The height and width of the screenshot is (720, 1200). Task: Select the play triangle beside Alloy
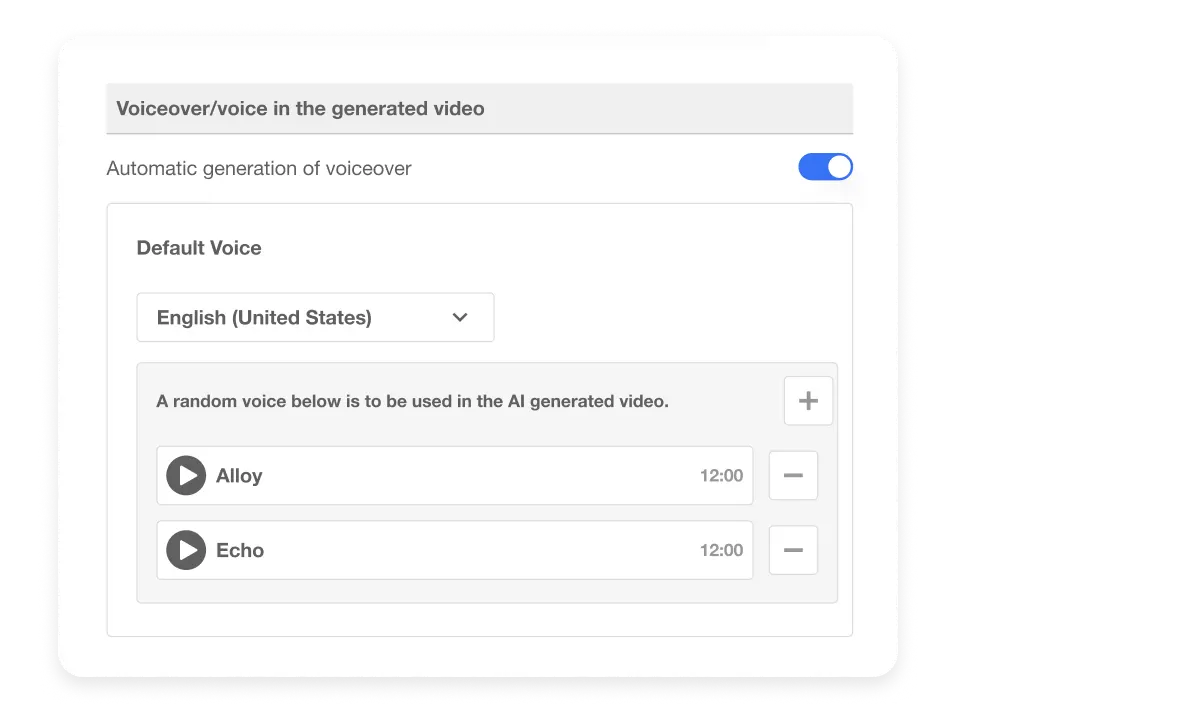pyautogui.click(x=185, y=475)
